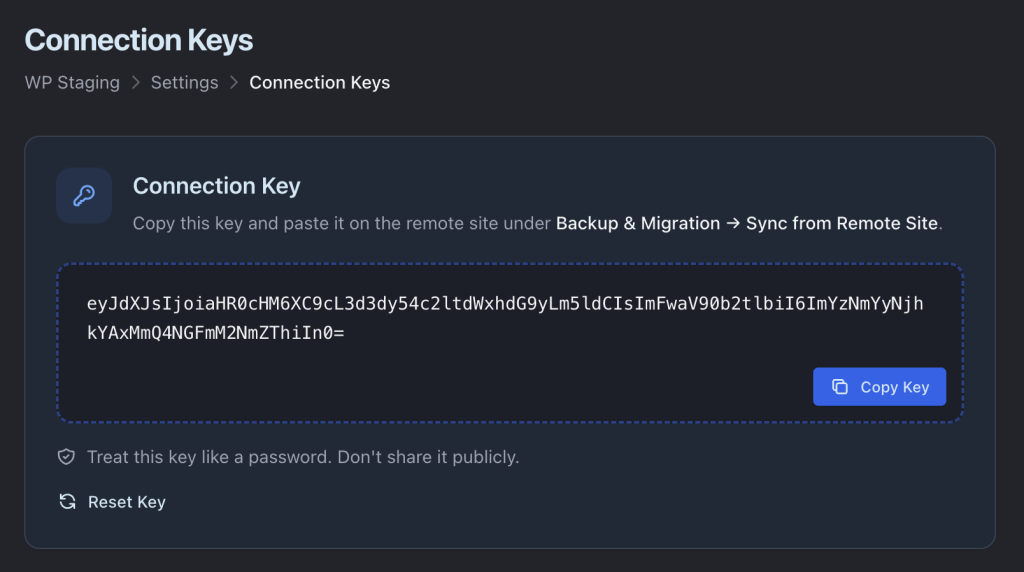
Task: Click the circular arrows icon beside Reset Key
Action: (x=67, y=502)
